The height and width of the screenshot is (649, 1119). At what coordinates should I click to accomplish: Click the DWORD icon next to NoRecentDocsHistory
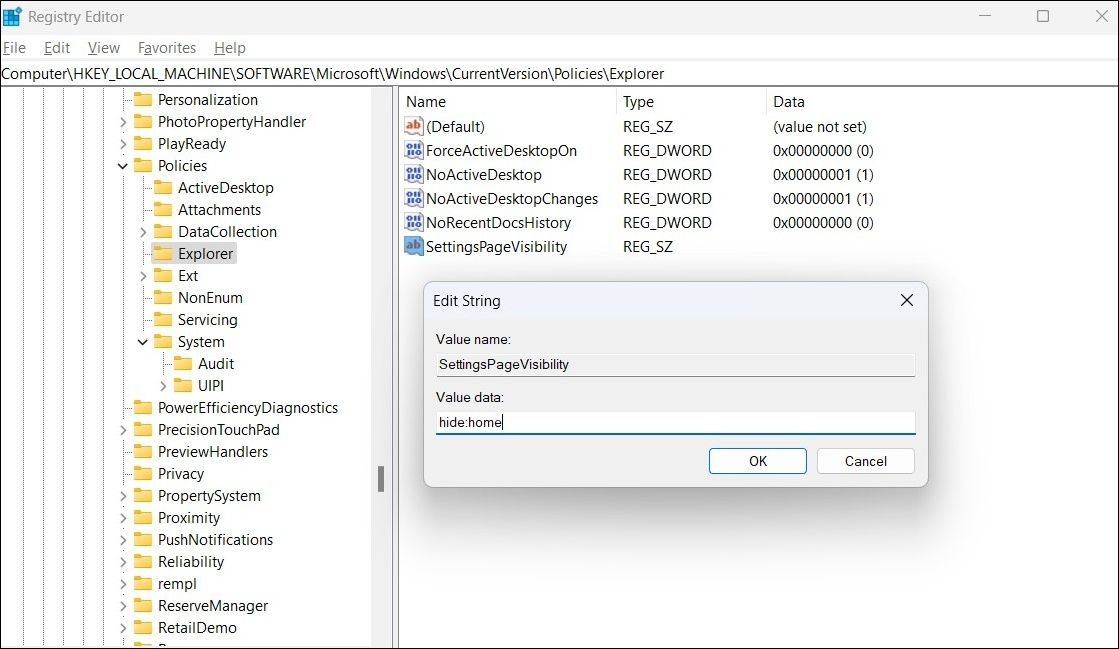pyautogui.click(x=413, y=222)
